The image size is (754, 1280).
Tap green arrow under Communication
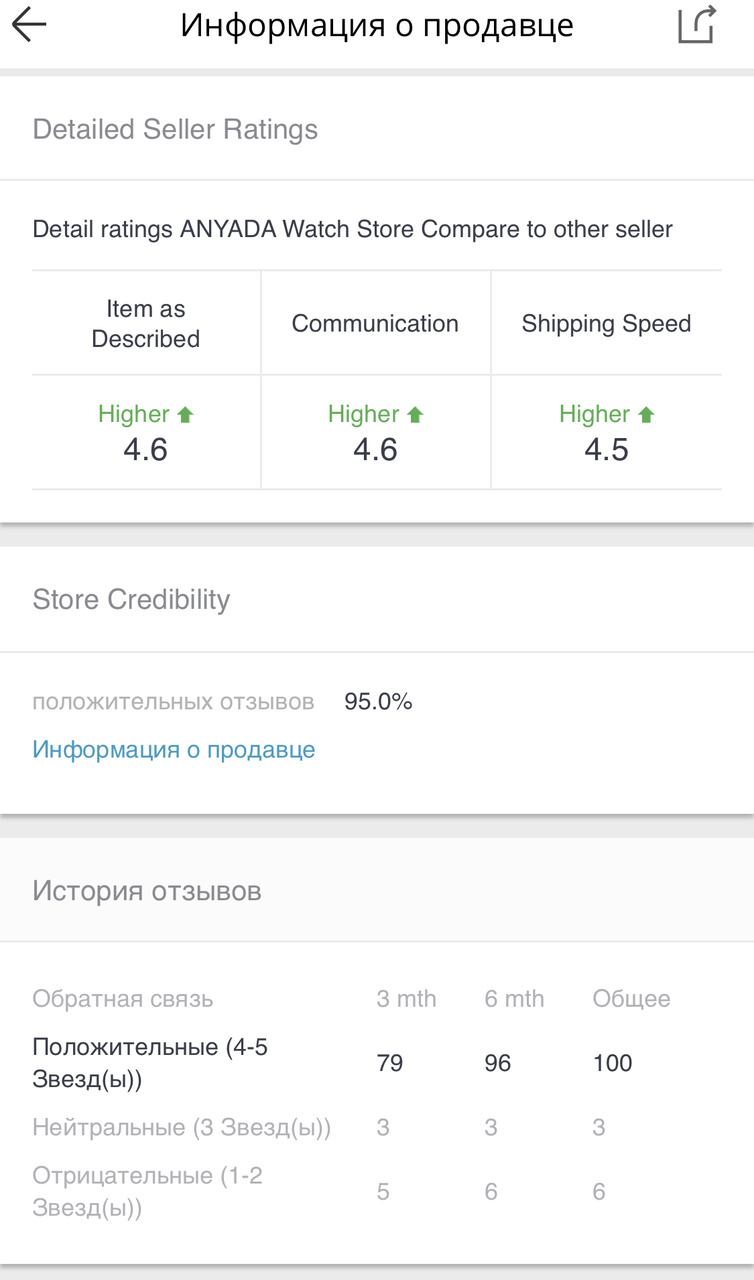click(416, 414)
